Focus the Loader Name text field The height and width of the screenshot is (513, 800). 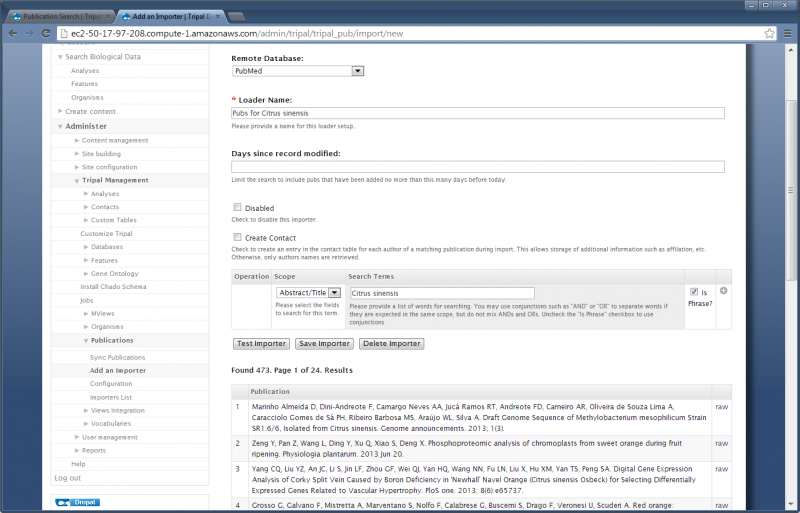coord(478,113)
